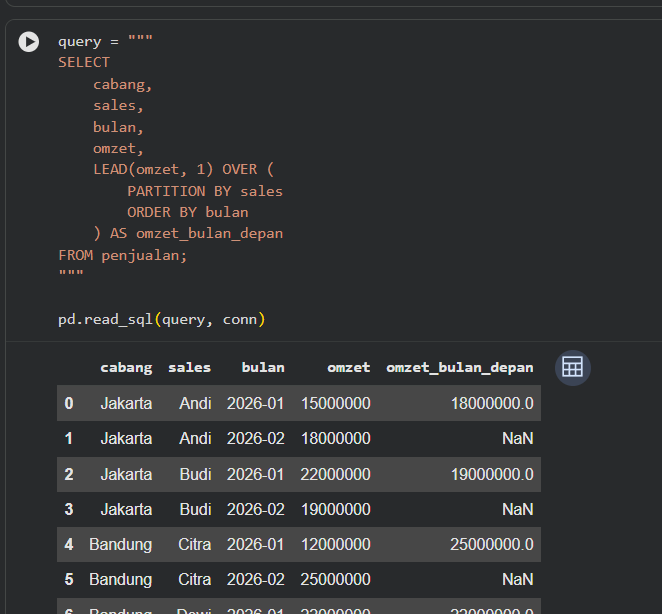Click 2026-01 in row 4
Screen dimensions: 662x614
pos(255,544)
